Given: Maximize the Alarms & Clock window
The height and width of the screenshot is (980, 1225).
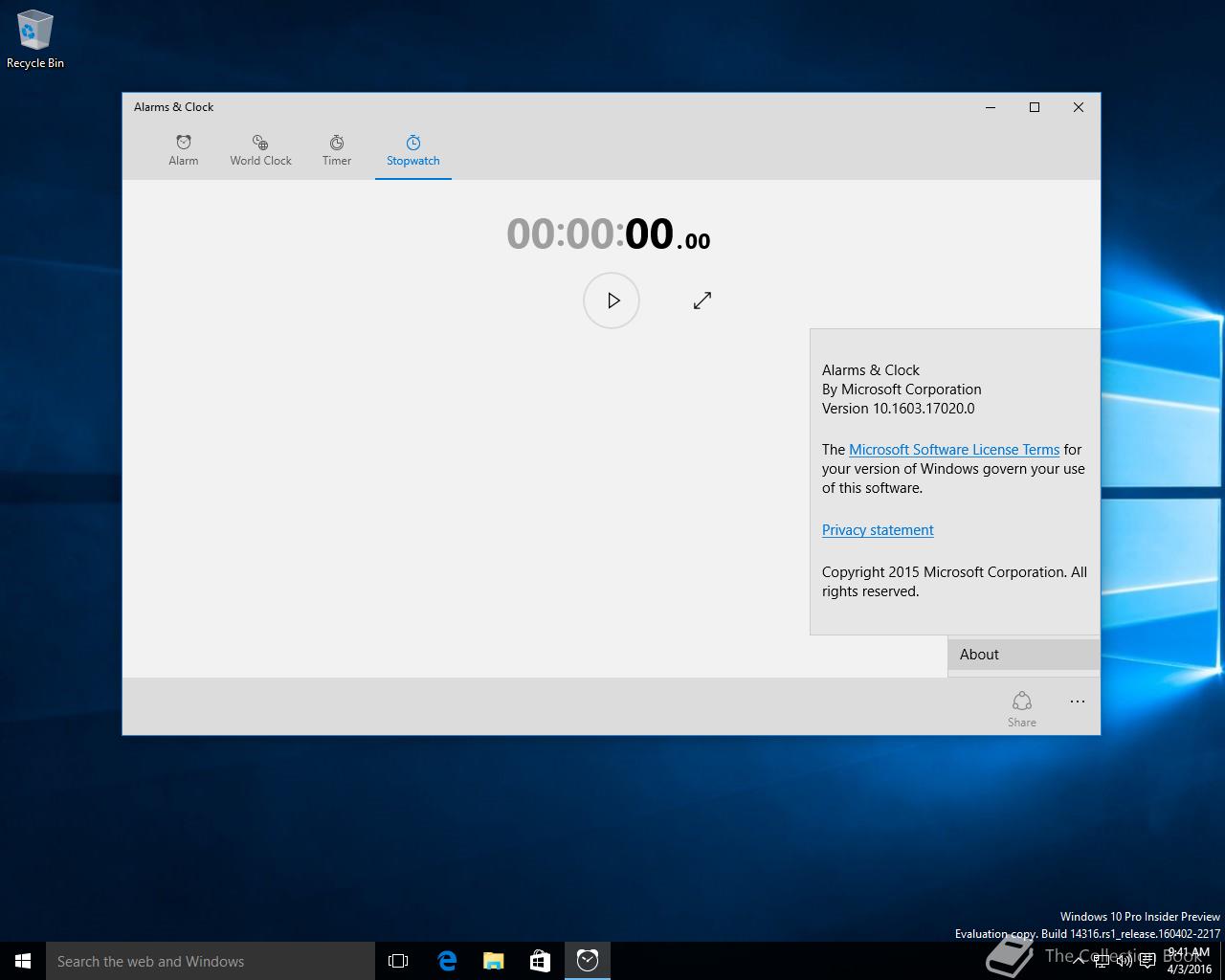Looking at the screenshot, I should coord(1035,107).
